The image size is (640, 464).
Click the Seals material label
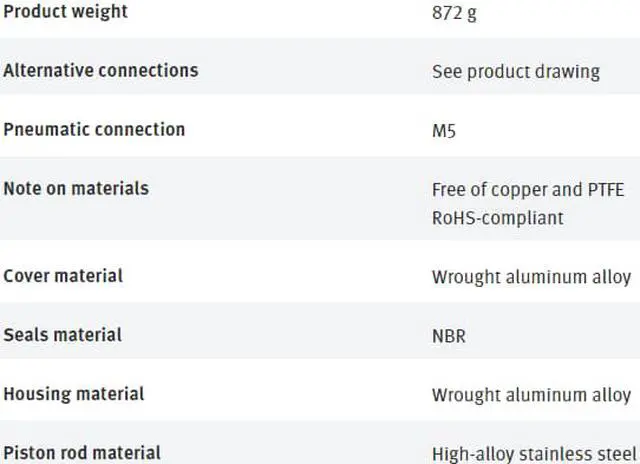pyautogui.click(x=63, y=334)
